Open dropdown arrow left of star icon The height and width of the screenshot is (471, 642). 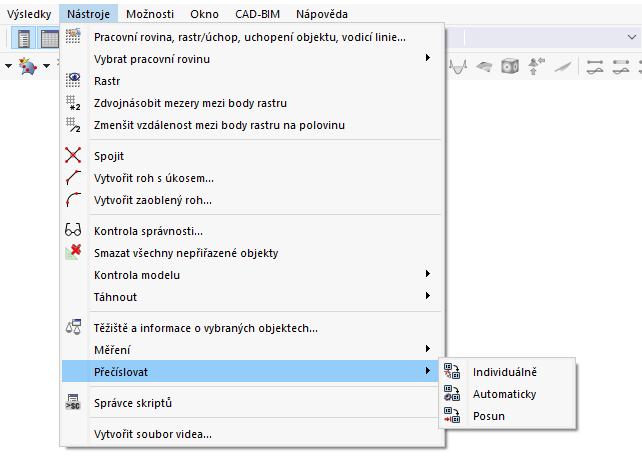pos(8,66)
